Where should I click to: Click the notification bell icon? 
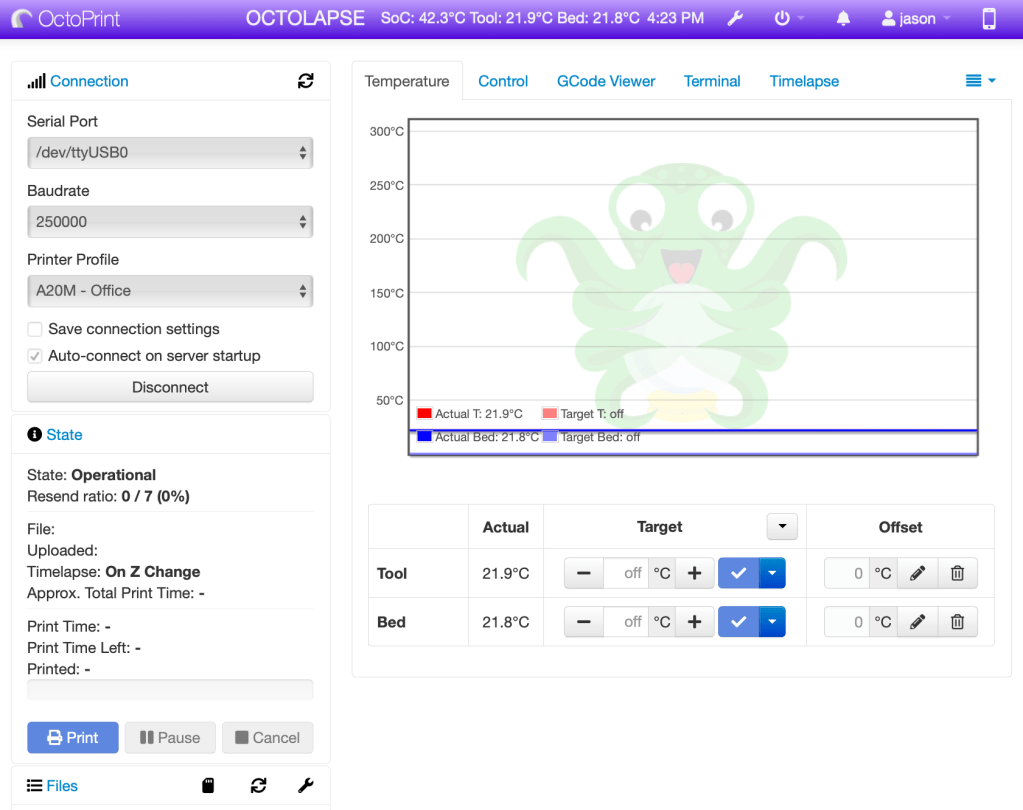click(842, 18)
